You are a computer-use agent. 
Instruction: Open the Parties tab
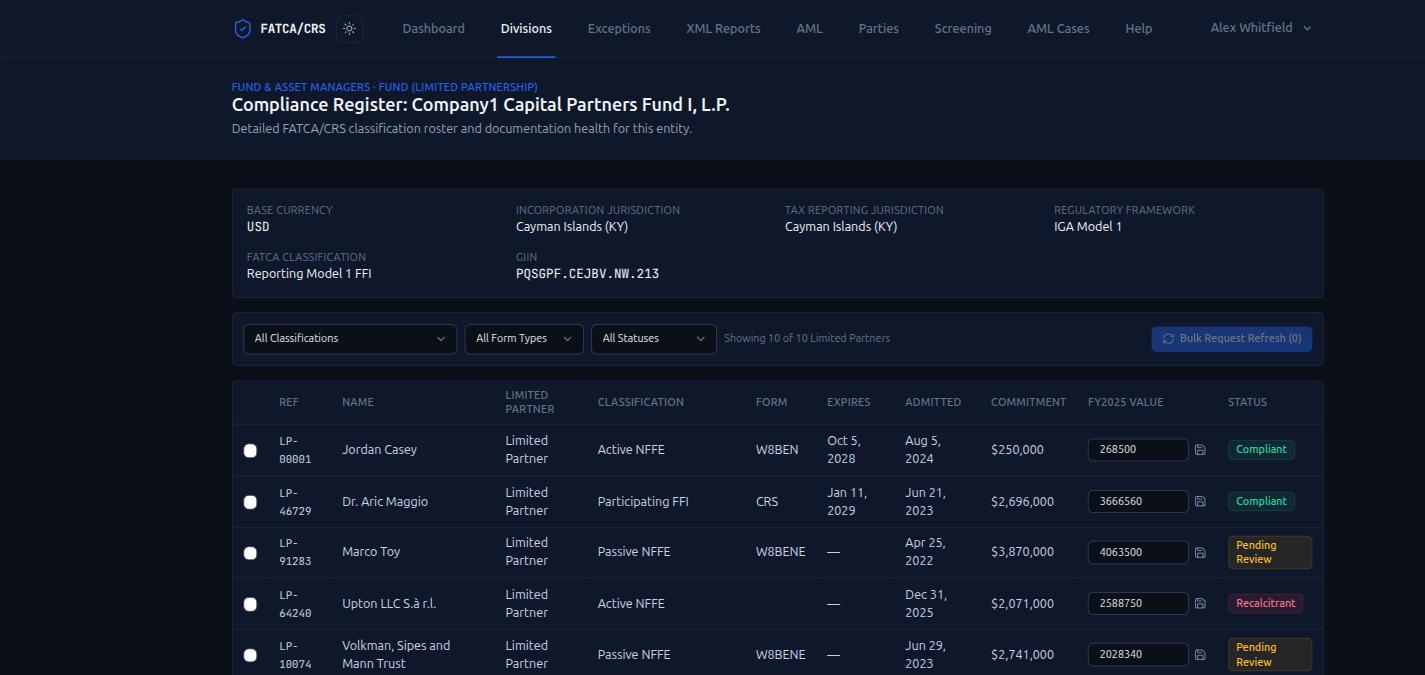[878, 29]
